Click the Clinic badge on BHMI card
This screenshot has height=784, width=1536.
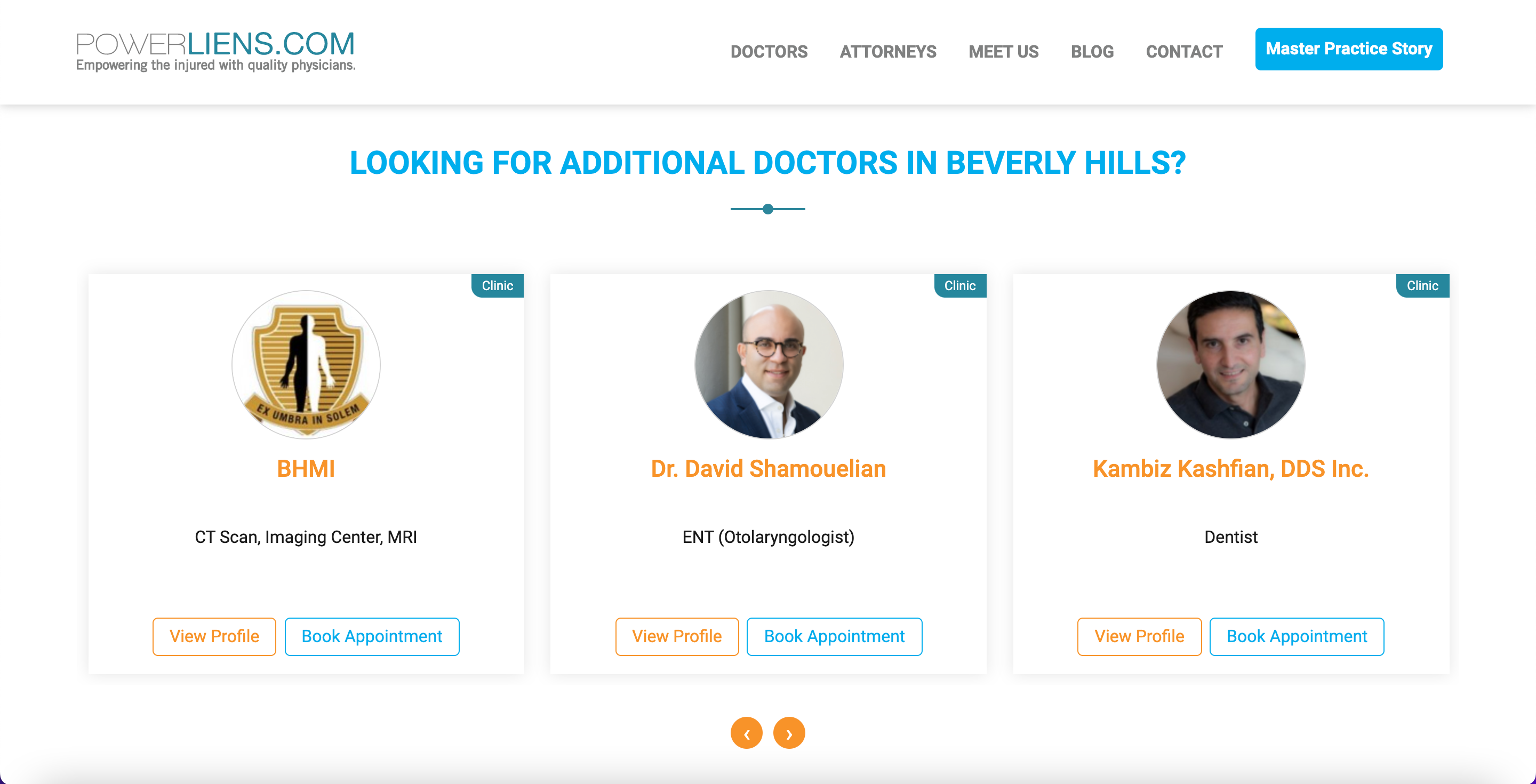[x=497, y=285]
